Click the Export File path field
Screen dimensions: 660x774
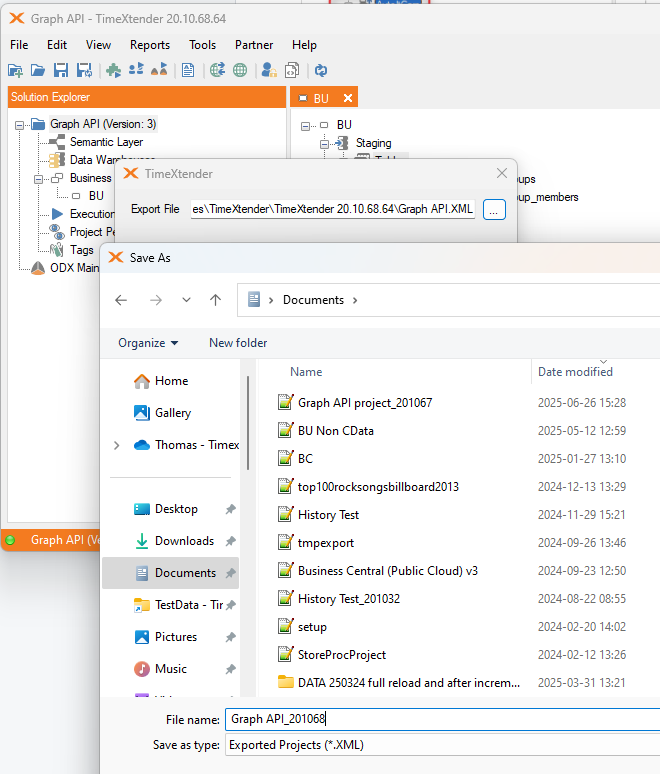pyautogui.click(x=333, y=209)
